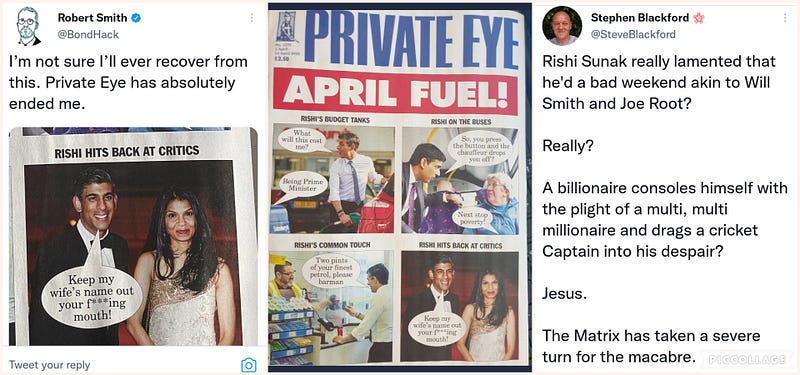
Task: Click the blue verified badge beside Robert Smith
Action: tap(136, 18)
